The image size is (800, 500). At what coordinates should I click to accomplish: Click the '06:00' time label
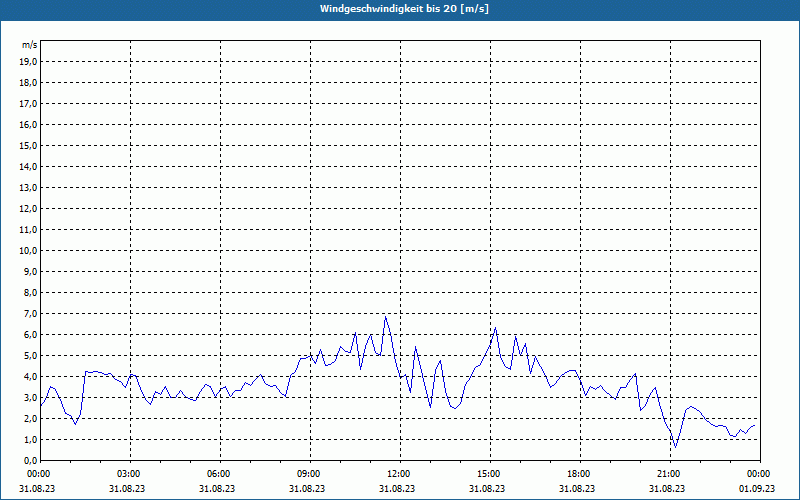tap(220, 474)
